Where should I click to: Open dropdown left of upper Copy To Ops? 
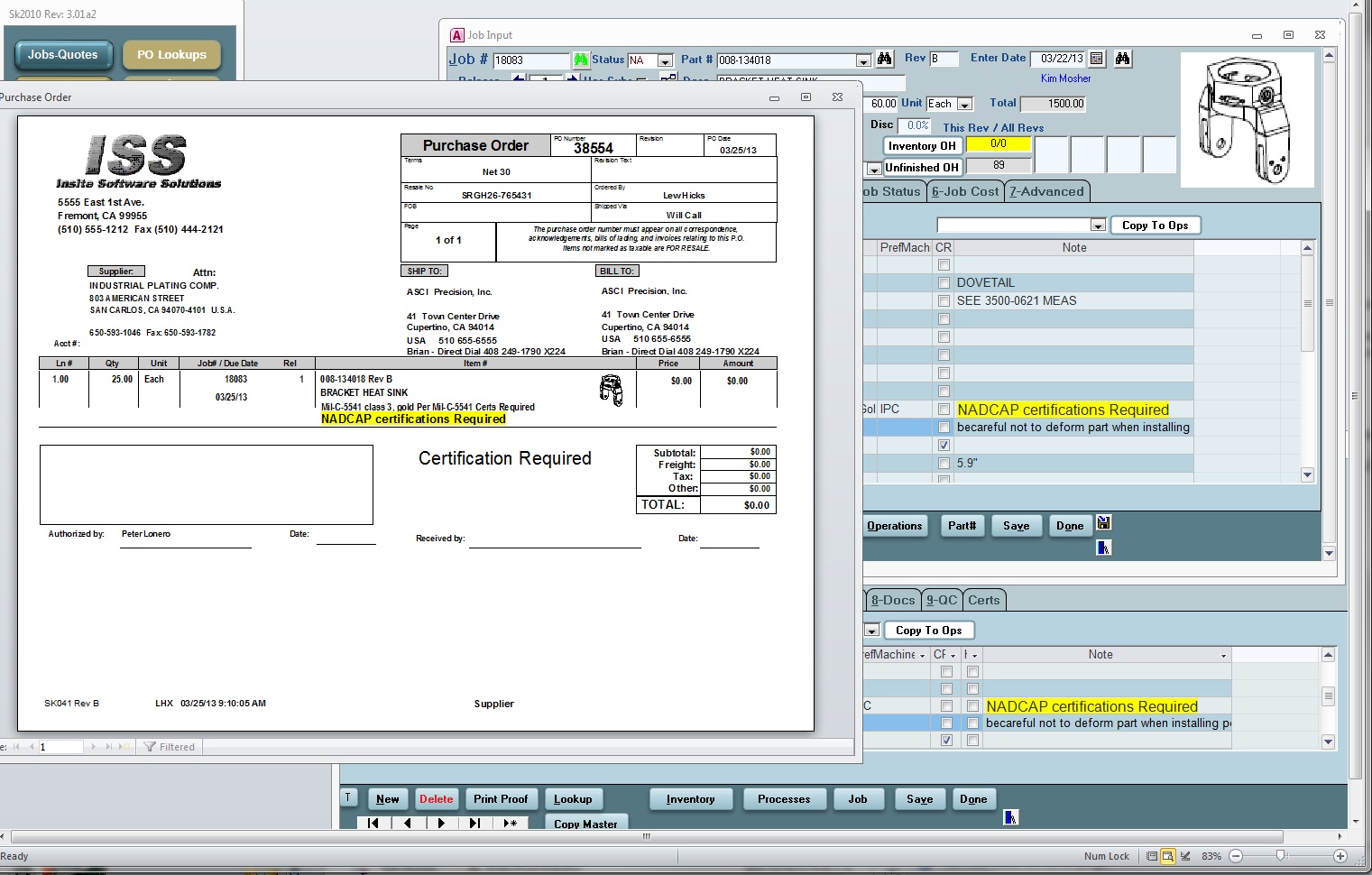pyautogui.click(x=1098, y=225)
